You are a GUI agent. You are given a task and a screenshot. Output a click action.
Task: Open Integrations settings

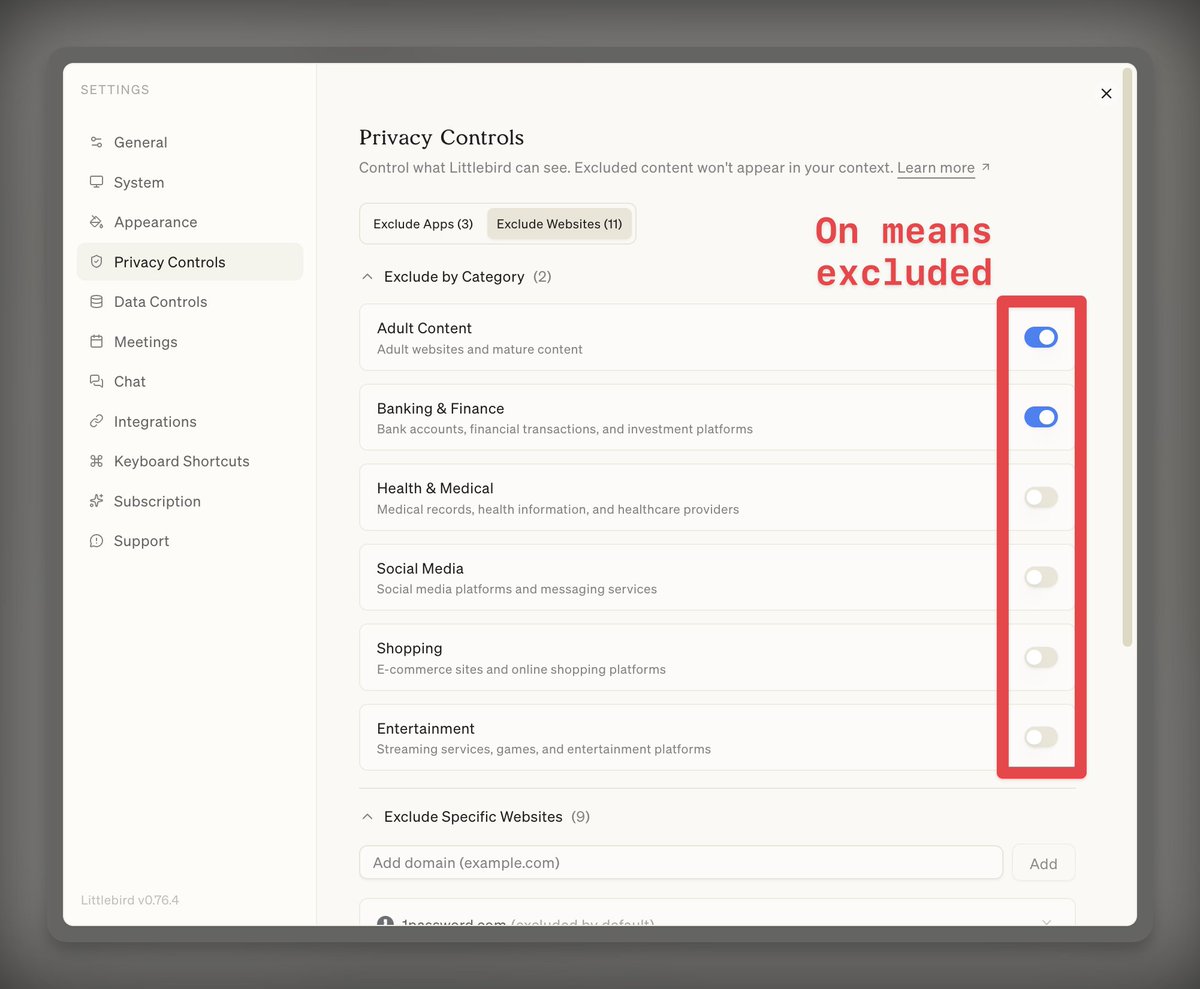190,422
